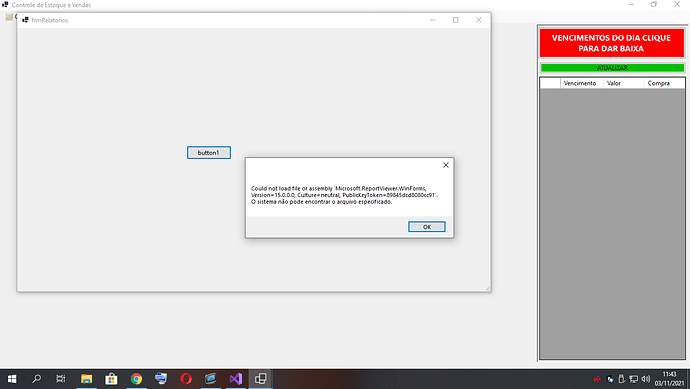Screen dimensions: 690x389
Task: Open Microsoft Store taskbar icon
Action: pos(111,379)
